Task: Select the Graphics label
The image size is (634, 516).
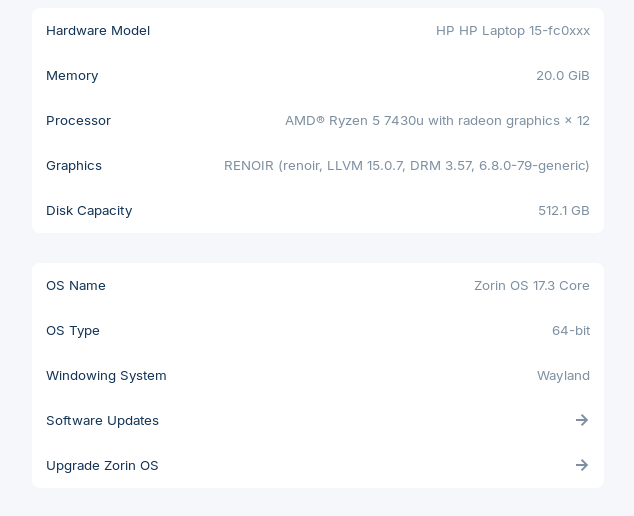Action: tap(74, 165)
